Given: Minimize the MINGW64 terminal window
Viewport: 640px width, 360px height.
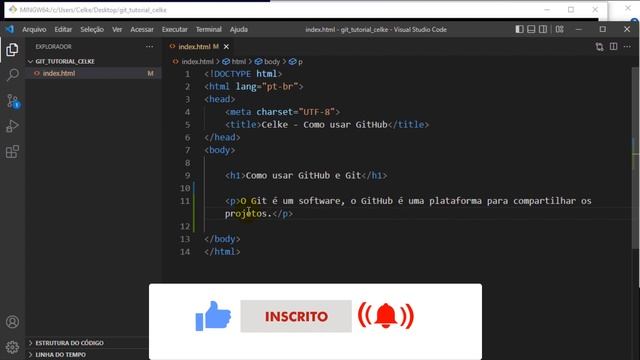Looking at the screenshot, I should (547, 10).
